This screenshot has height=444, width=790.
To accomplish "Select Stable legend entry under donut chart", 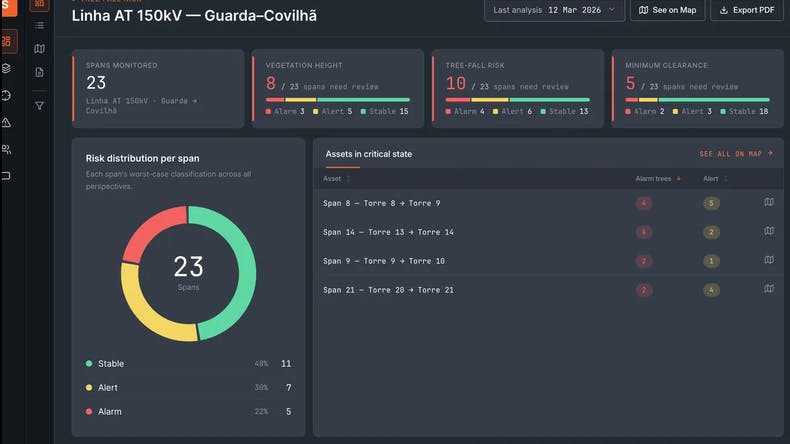I will click(188, 363).
